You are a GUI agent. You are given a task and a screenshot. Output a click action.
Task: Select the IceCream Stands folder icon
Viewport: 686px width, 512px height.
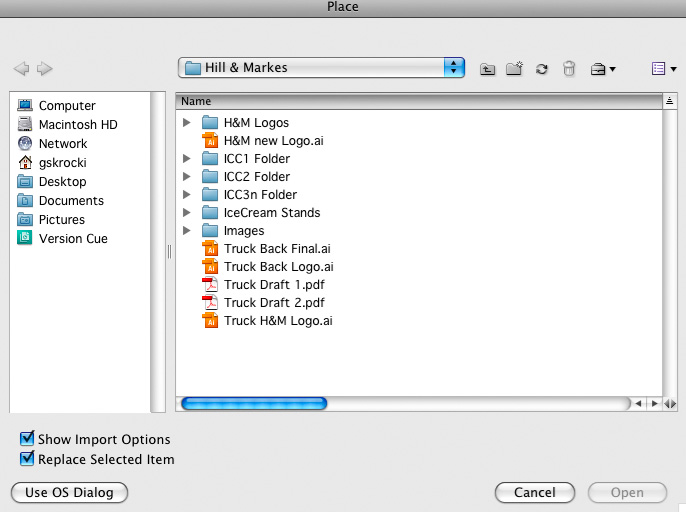210,212
